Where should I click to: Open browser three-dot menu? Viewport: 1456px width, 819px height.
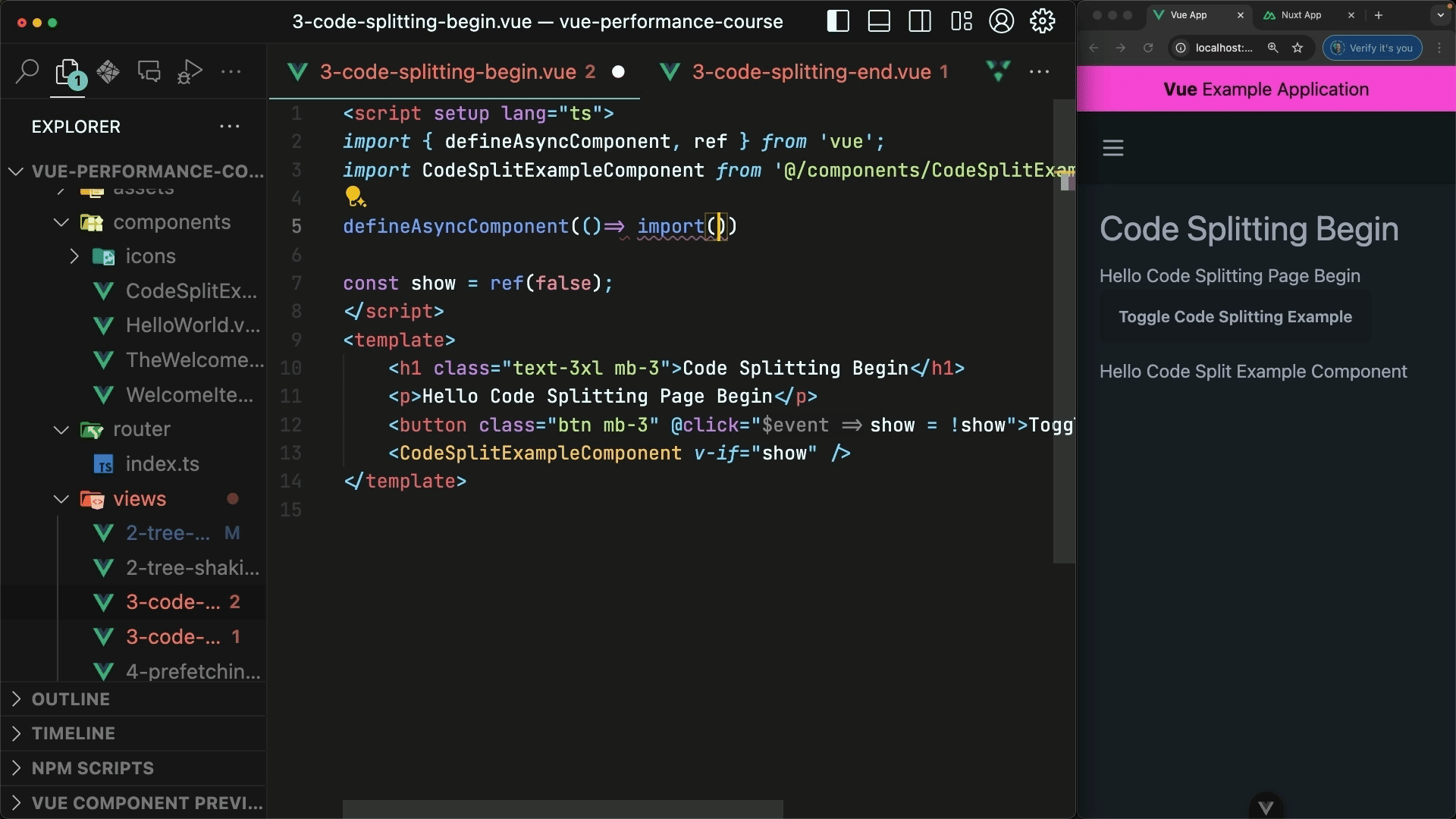[1439, 48]
